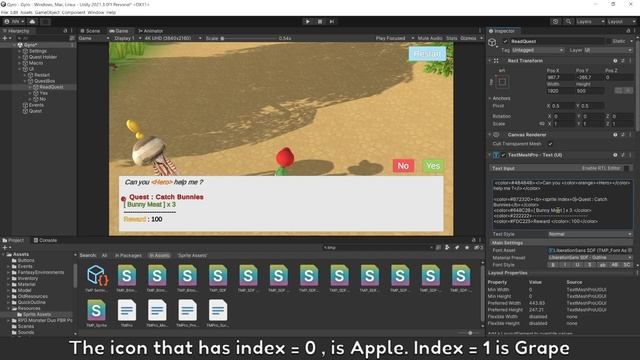Adjust the Game view Scale slider
The height and width of the screenshot is (360, 640).
point(249,38)
